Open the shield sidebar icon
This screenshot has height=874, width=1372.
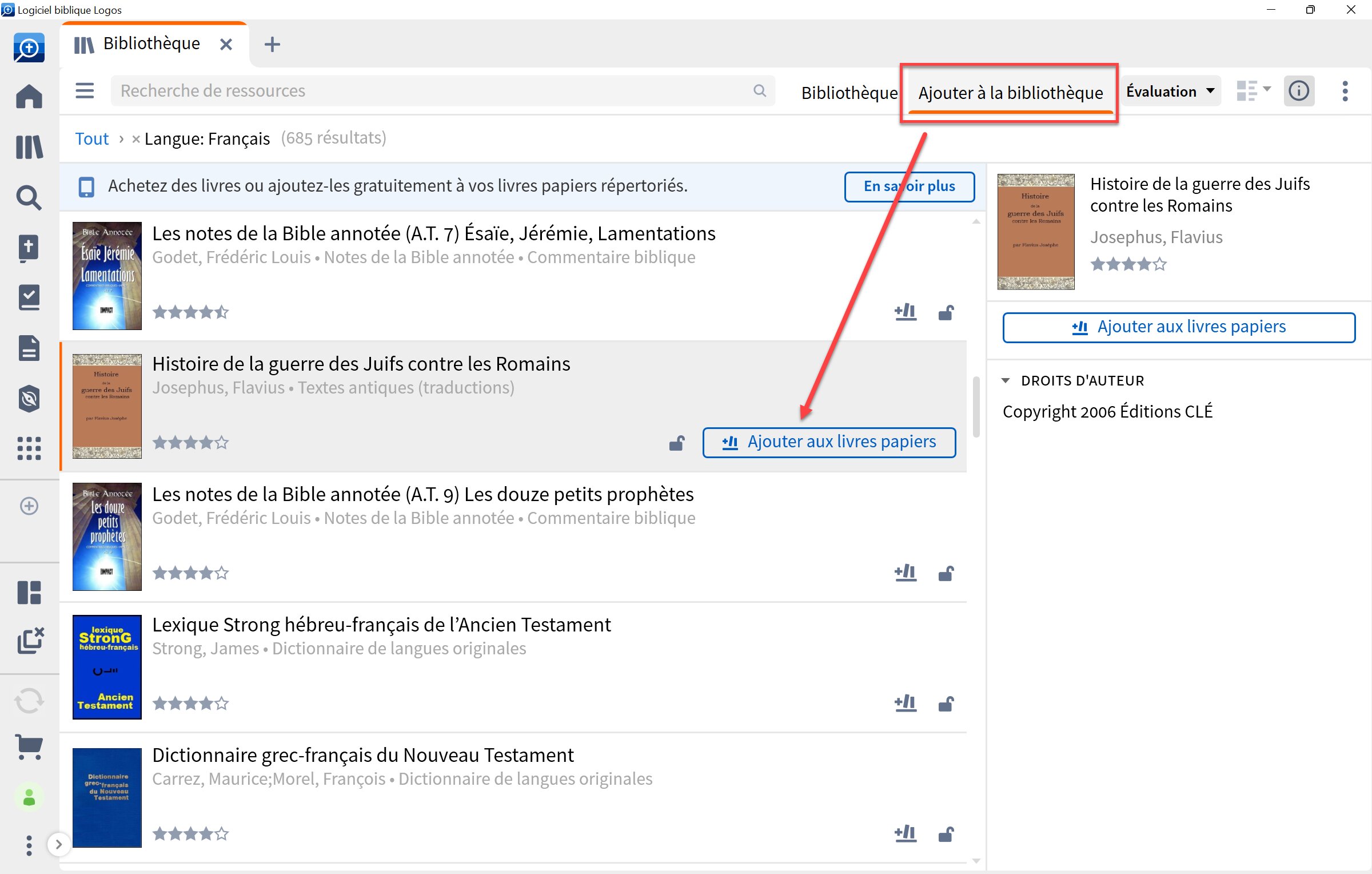(29, 399)
